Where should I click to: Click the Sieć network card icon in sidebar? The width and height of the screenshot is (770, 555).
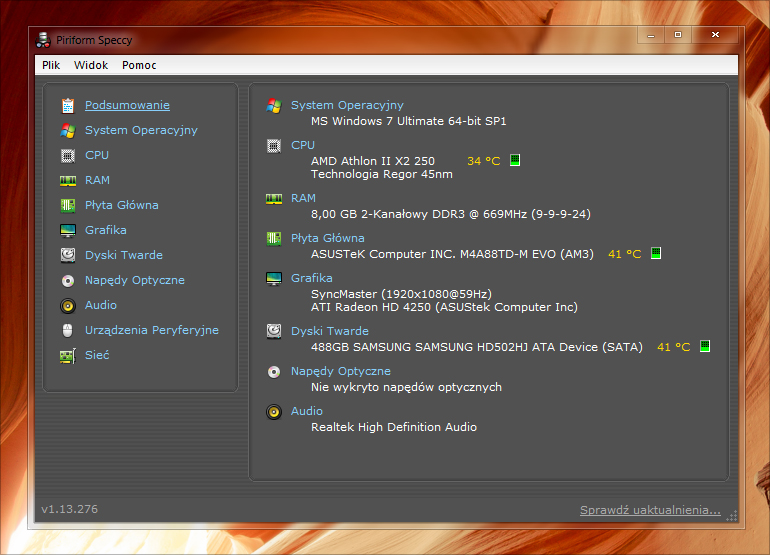coord(68,356)
